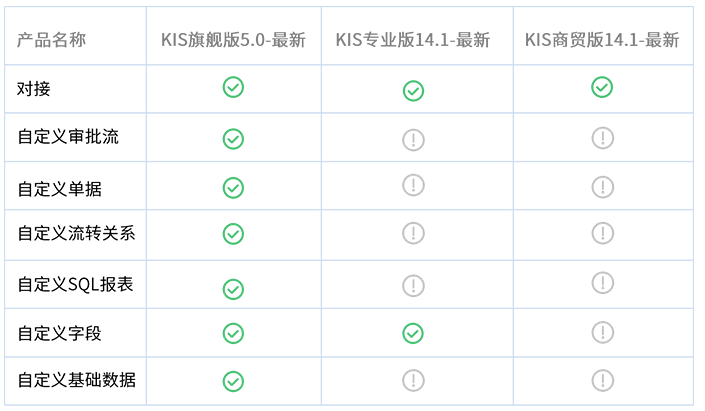This screenshot has height=411, width=705.
Task: Click the 产品名称 header cell
Action: (51, 40)
